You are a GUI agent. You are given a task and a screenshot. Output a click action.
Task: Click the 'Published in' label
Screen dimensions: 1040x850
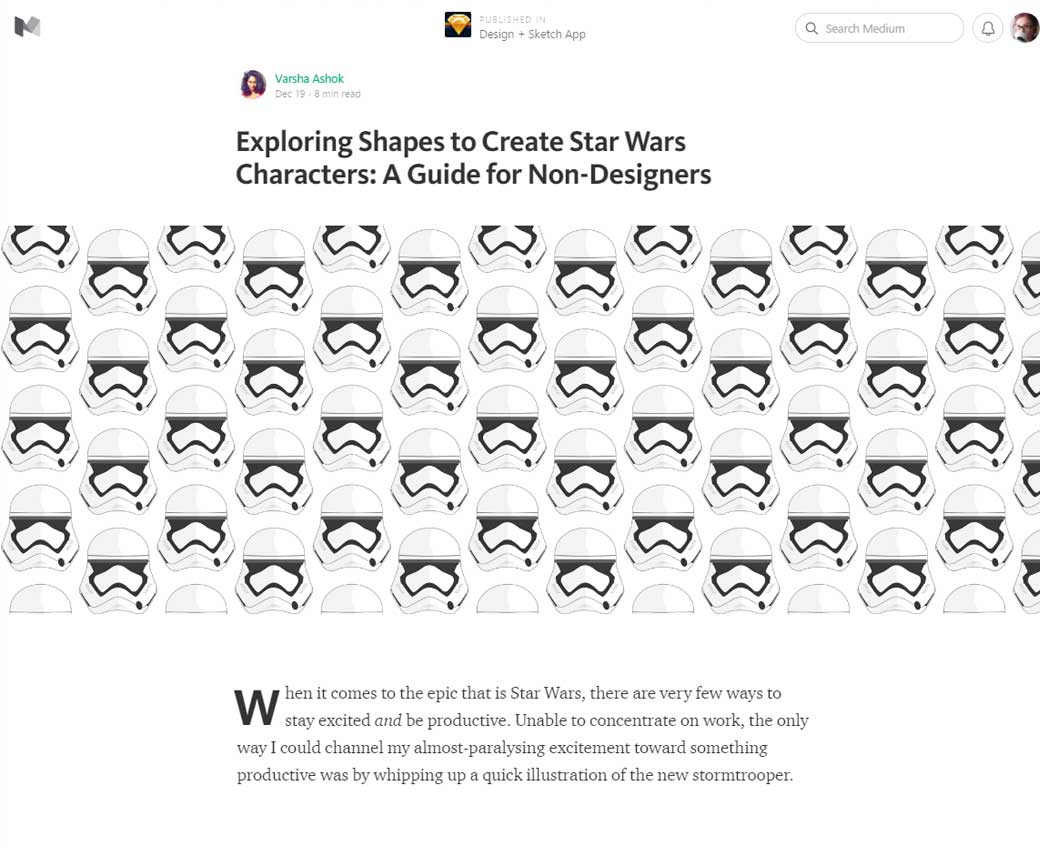click(513, 19)
